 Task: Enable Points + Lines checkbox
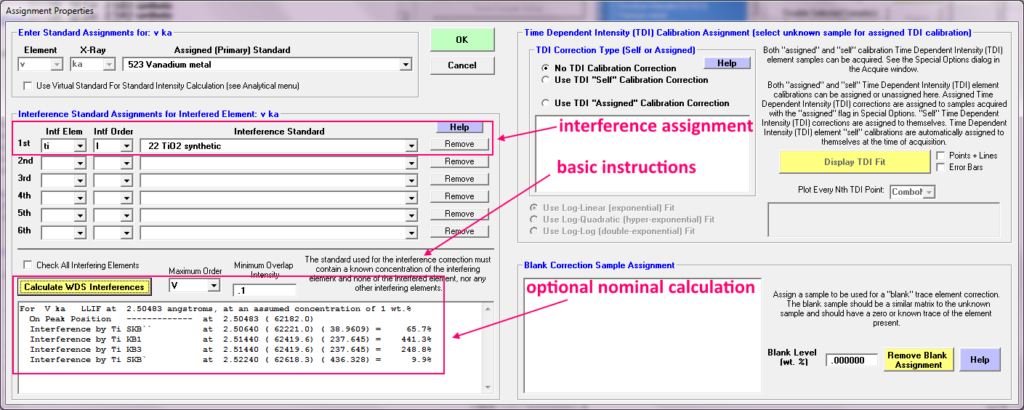(940, 155)
